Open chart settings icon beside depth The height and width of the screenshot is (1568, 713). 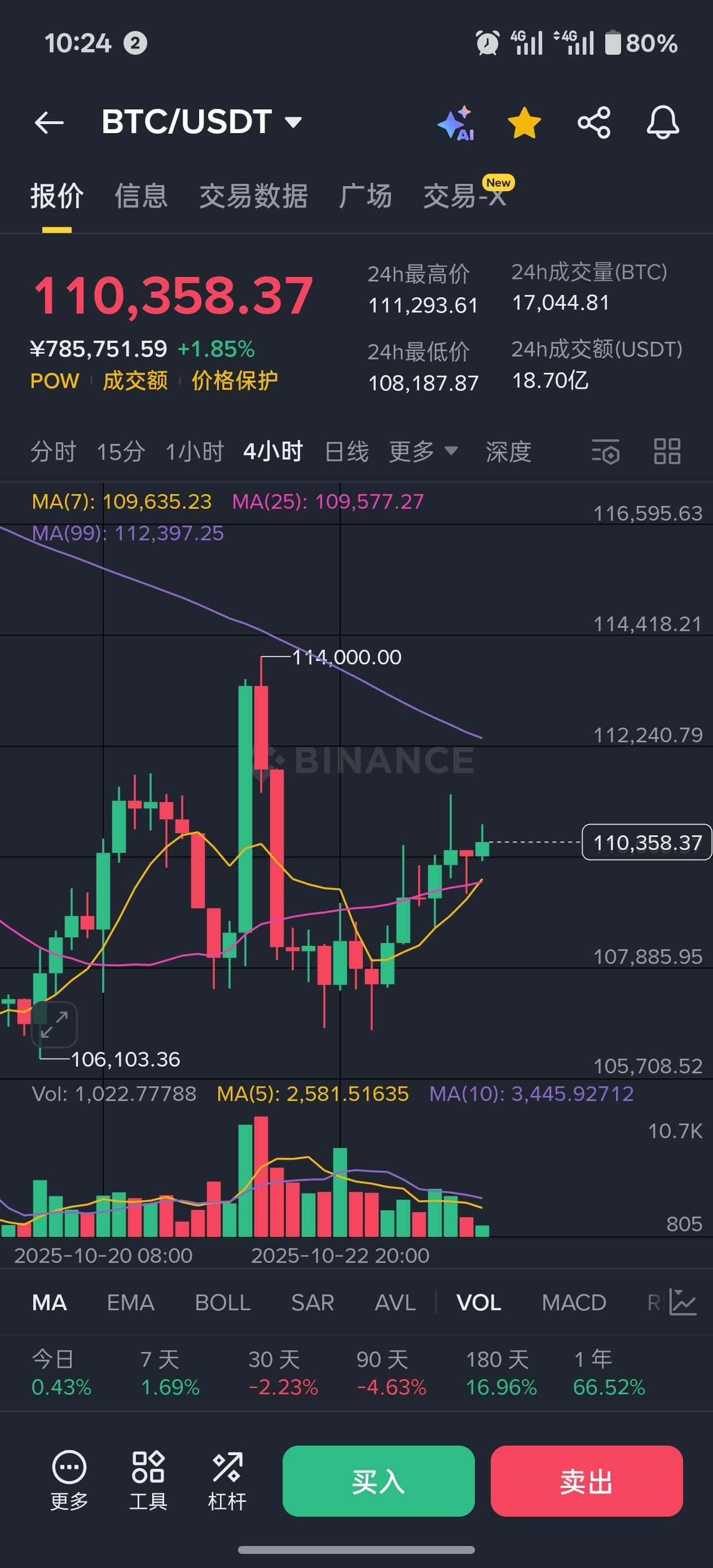coord(606,452)
